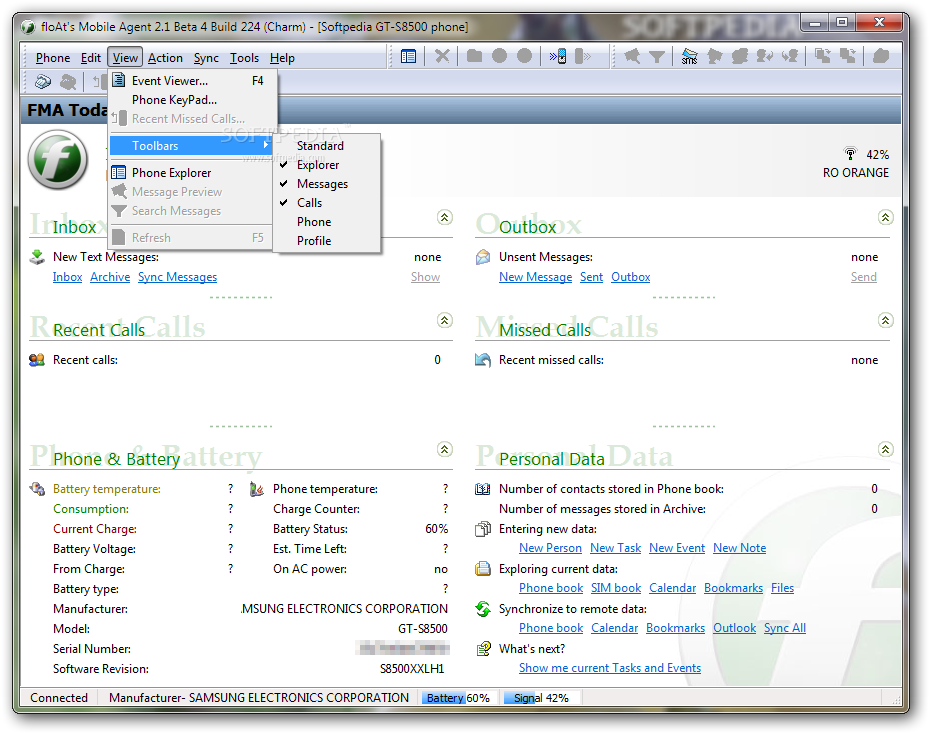Click the Entering new data pages icon
Viewport: 930px width, 734px height.
coord(483,529)
